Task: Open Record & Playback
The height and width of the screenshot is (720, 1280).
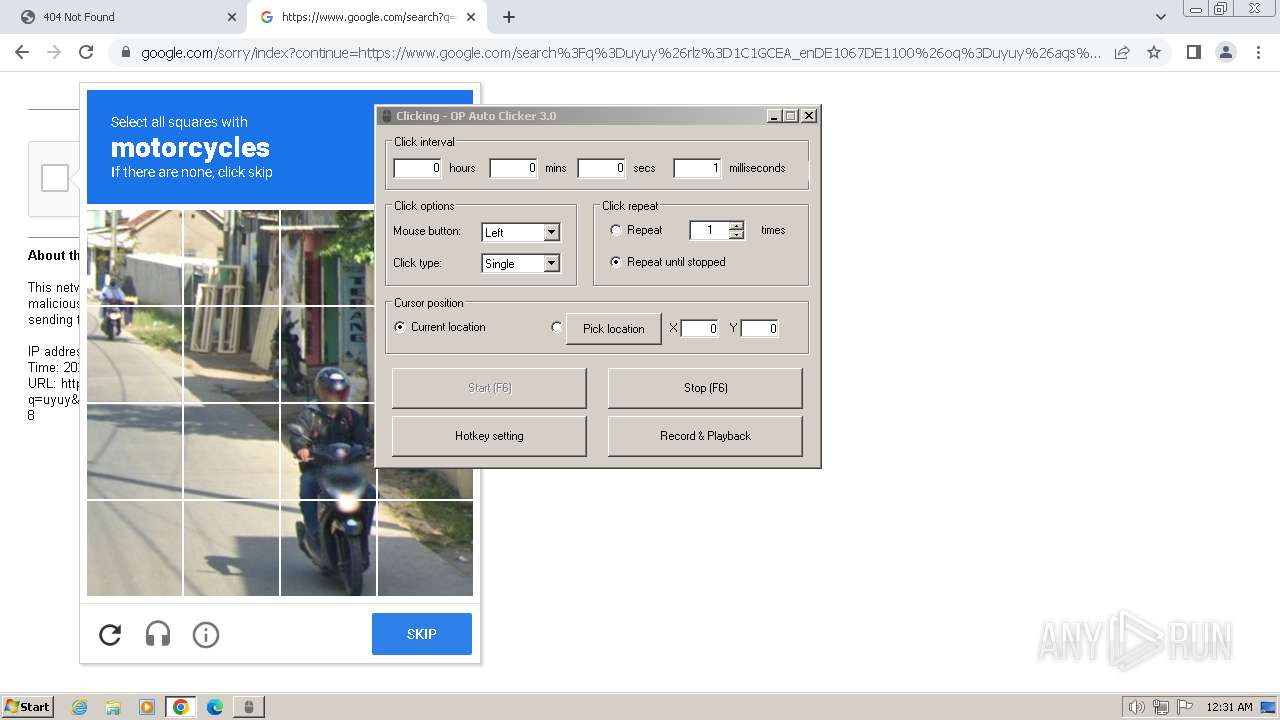Action: [705, 436]
